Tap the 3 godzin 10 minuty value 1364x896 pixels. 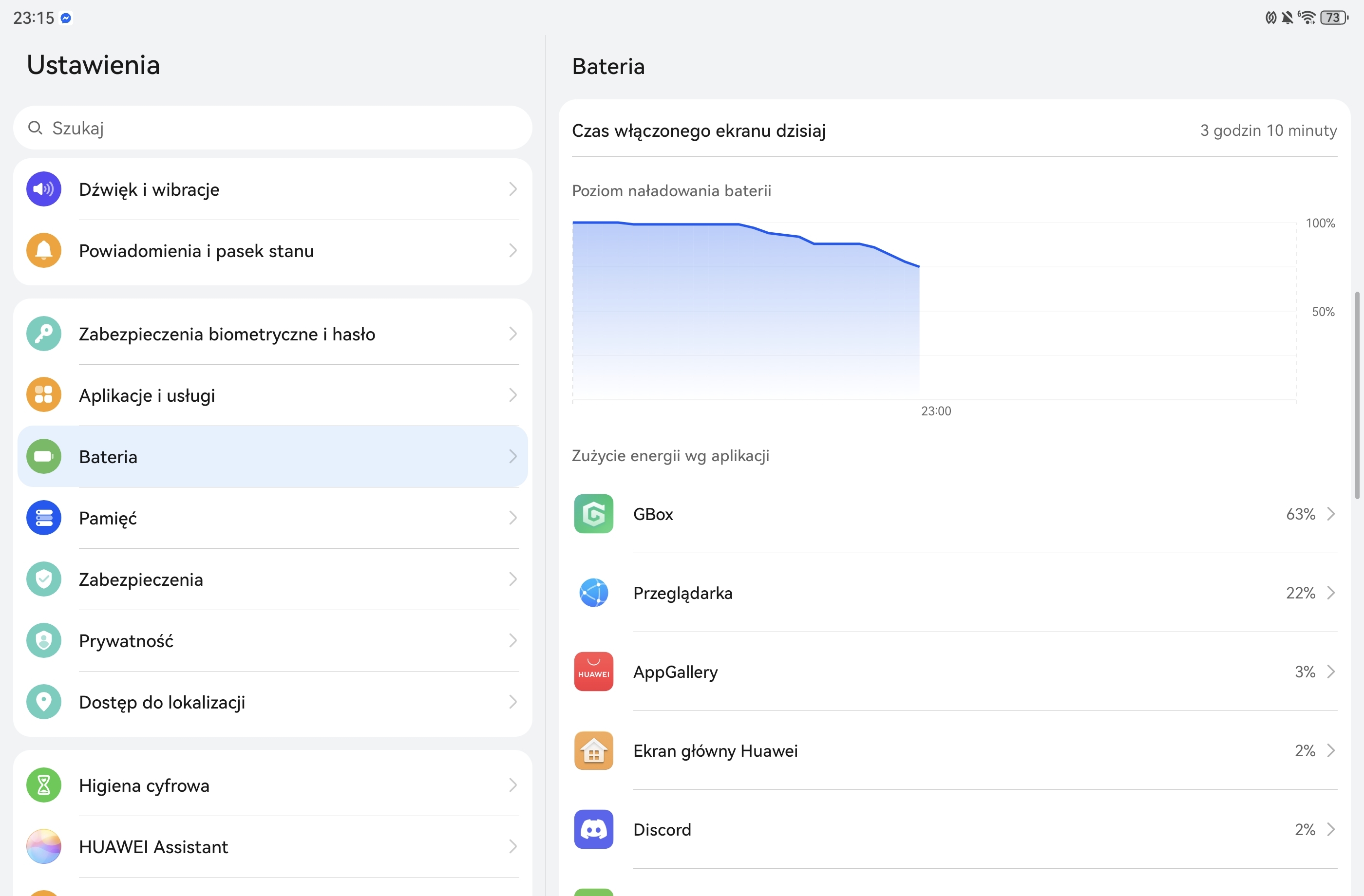click(1269, 131)
